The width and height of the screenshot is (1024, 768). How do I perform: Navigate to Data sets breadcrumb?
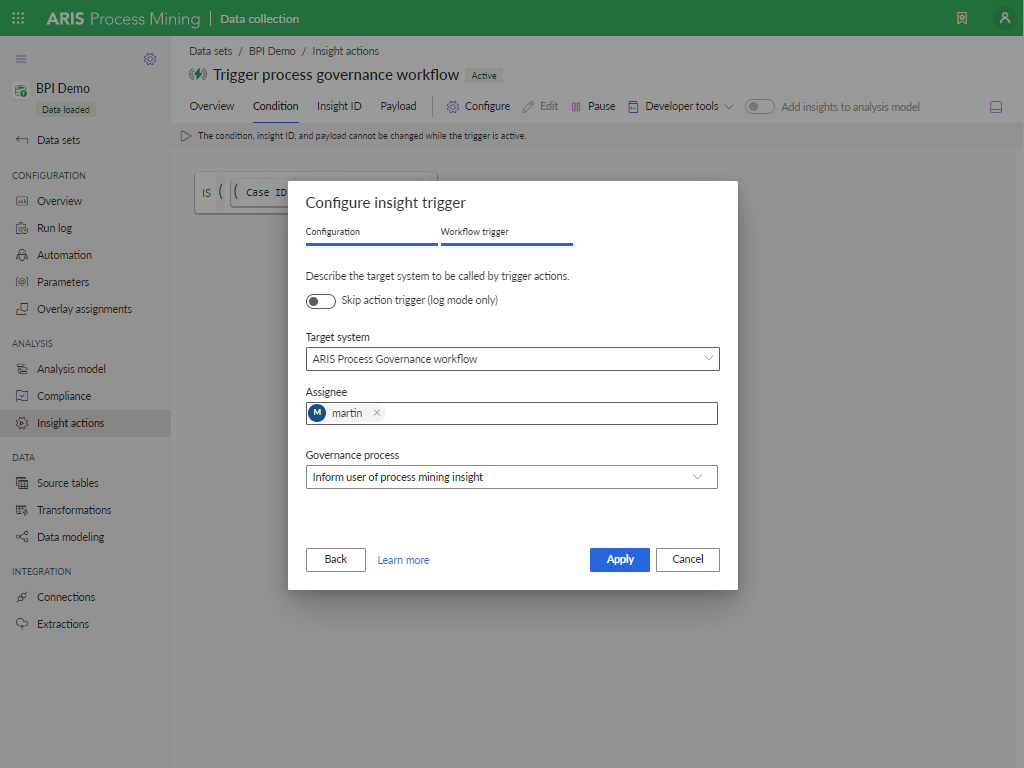pos(210,51)
